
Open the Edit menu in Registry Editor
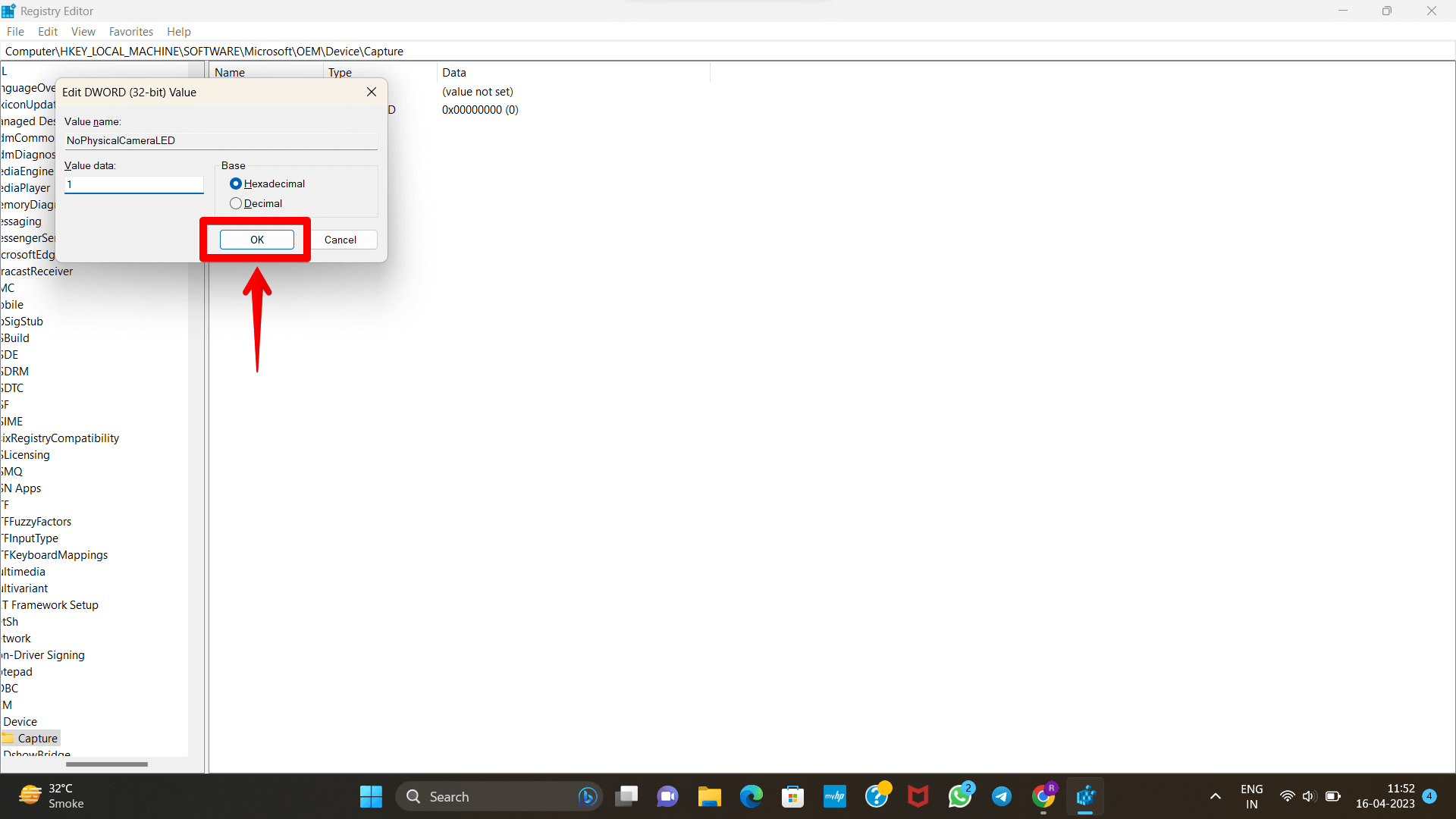(47, 31)
